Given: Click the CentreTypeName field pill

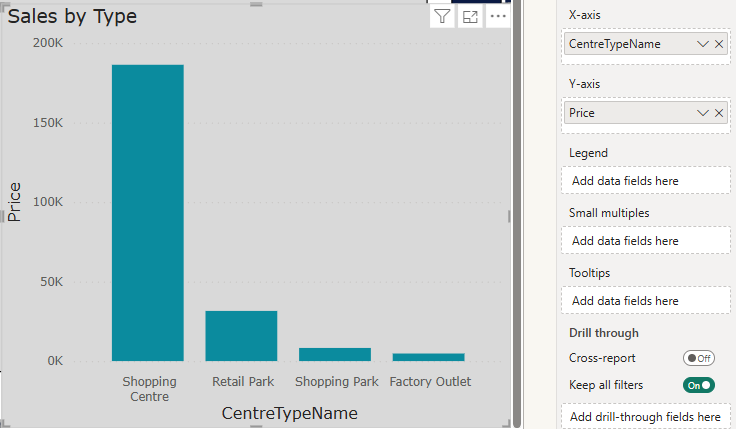Looking at the screenshot, I should point(646,44).
